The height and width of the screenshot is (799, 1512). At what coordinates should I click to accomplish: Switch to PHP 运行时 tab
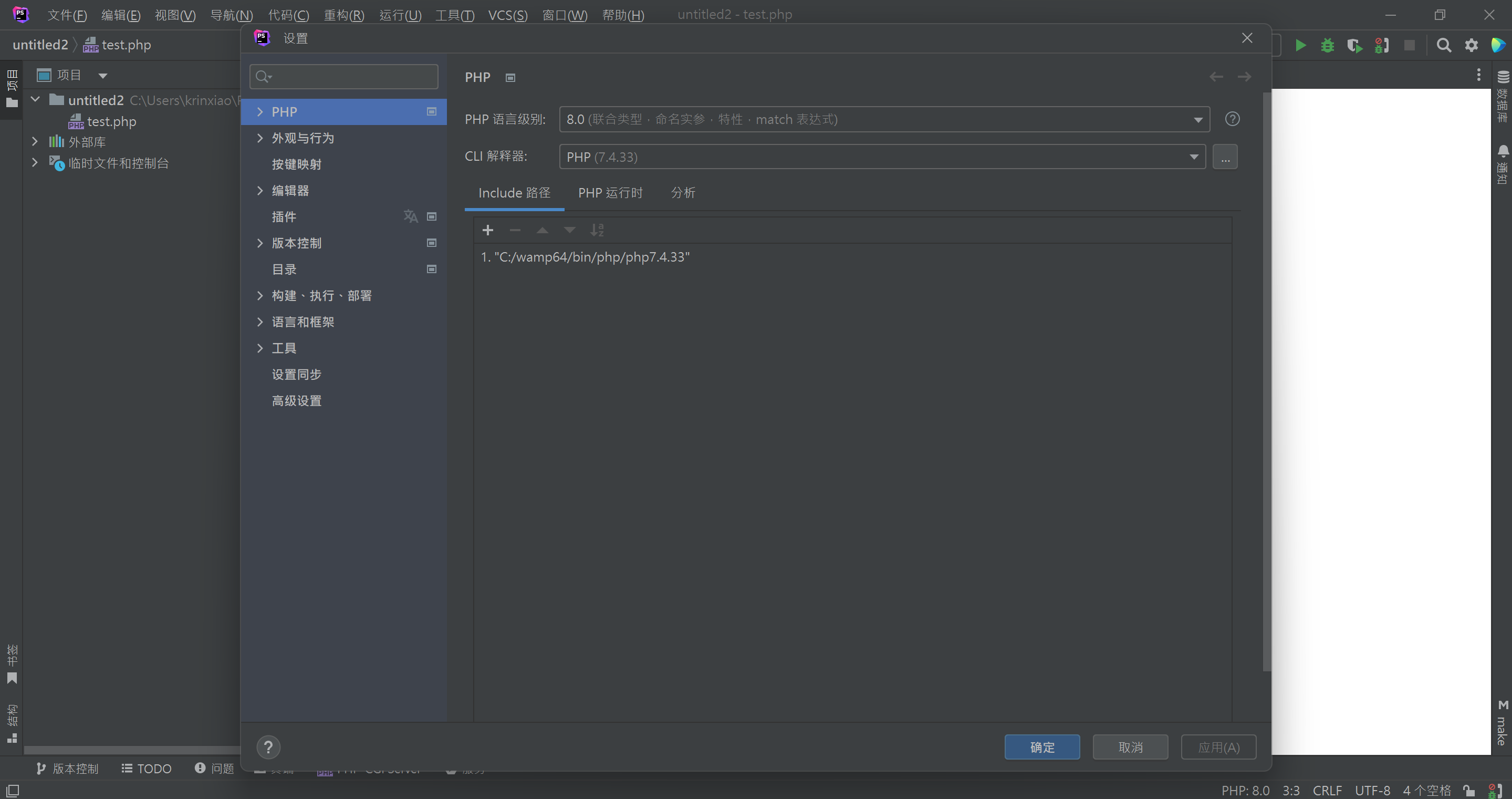[x=610, y=193]
